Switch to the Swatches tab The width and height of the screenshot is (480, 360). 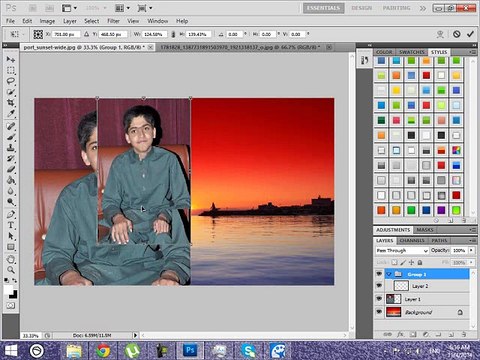pos(412,52)
